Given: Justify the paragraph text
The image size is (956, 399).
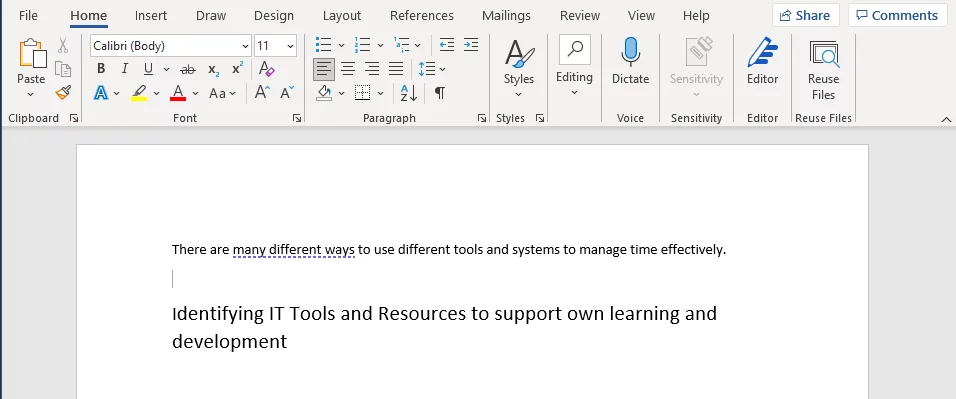Looking at the screenshot, I should [396, 69].
